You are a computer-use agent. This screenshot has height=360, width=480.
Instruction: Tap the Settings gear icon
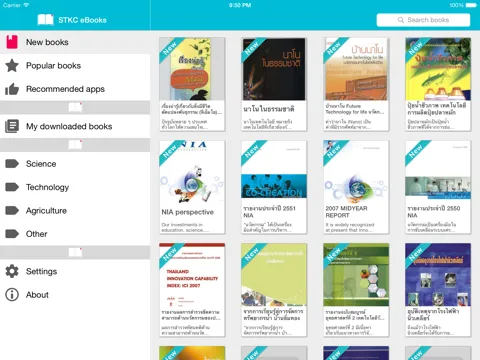coord(12,271)
